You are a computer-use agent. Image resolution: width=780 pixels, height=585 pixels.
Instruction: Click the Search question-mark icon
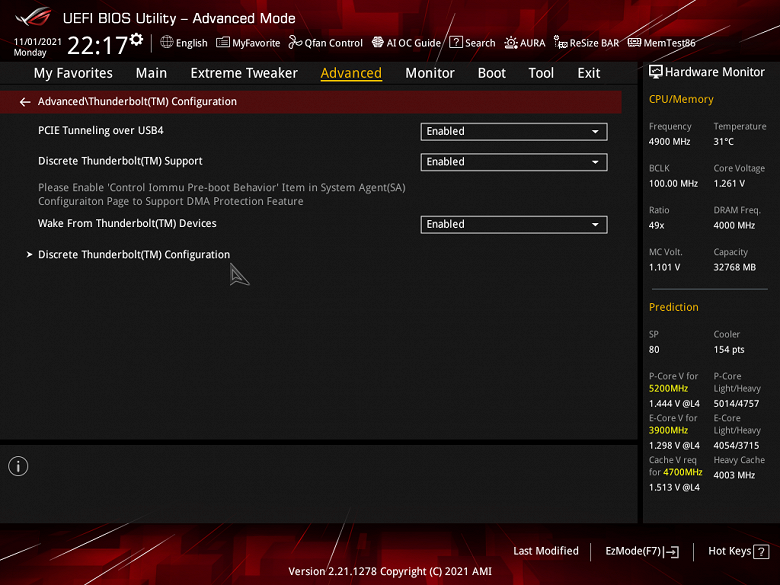(x=456, y=42)
